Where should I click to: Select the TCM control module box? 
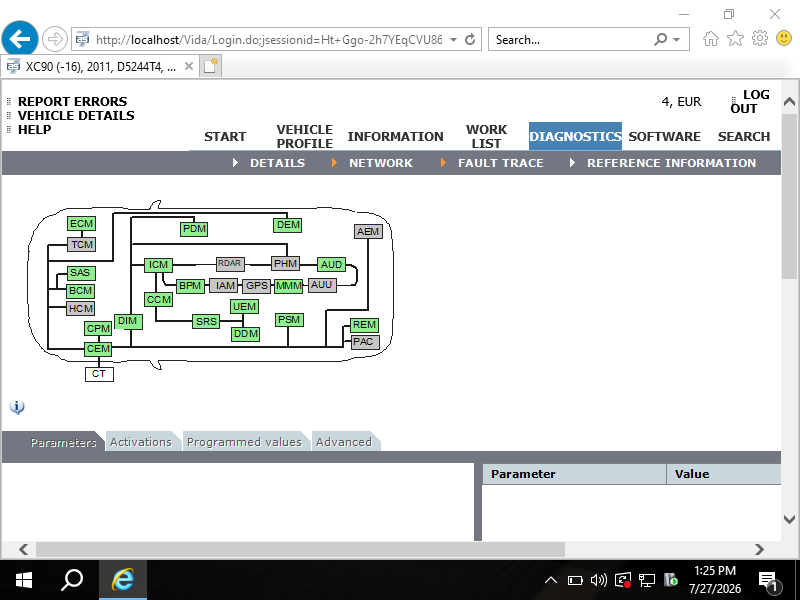[x=82, y=244]
